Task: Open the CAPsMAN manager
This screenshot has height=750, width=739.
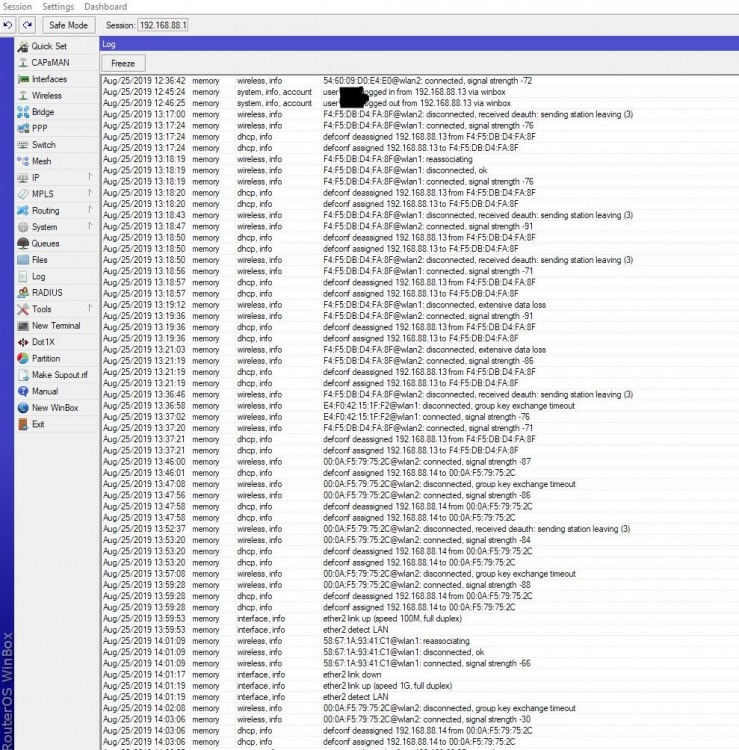Action: coord(49,62)
